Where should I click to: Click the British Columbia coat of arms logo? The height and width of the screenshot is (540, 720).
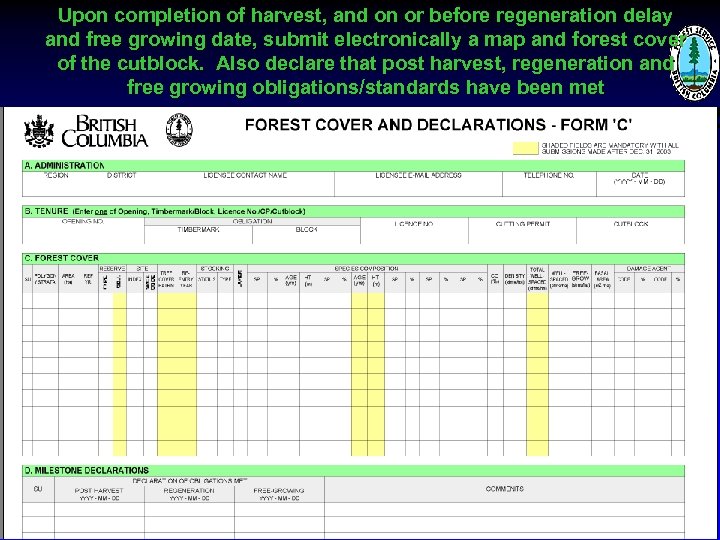39,131
